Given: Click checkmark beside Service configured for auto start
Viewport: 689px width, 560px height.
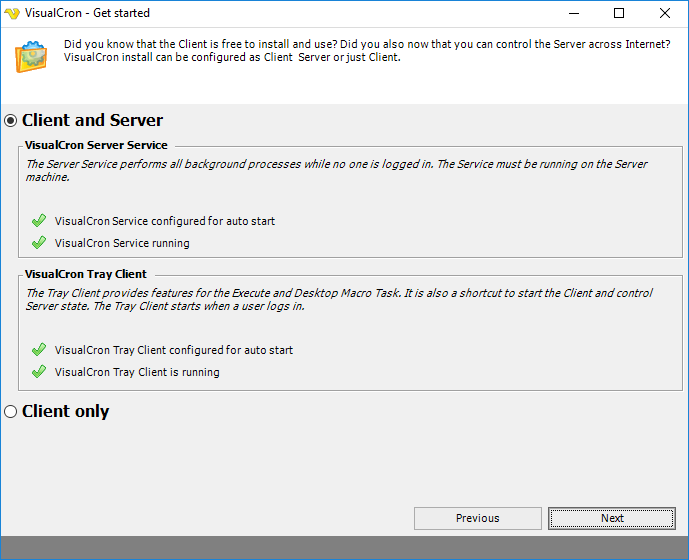Looking at the screenshot, I should pyautogui.click(x=39, y=221).
